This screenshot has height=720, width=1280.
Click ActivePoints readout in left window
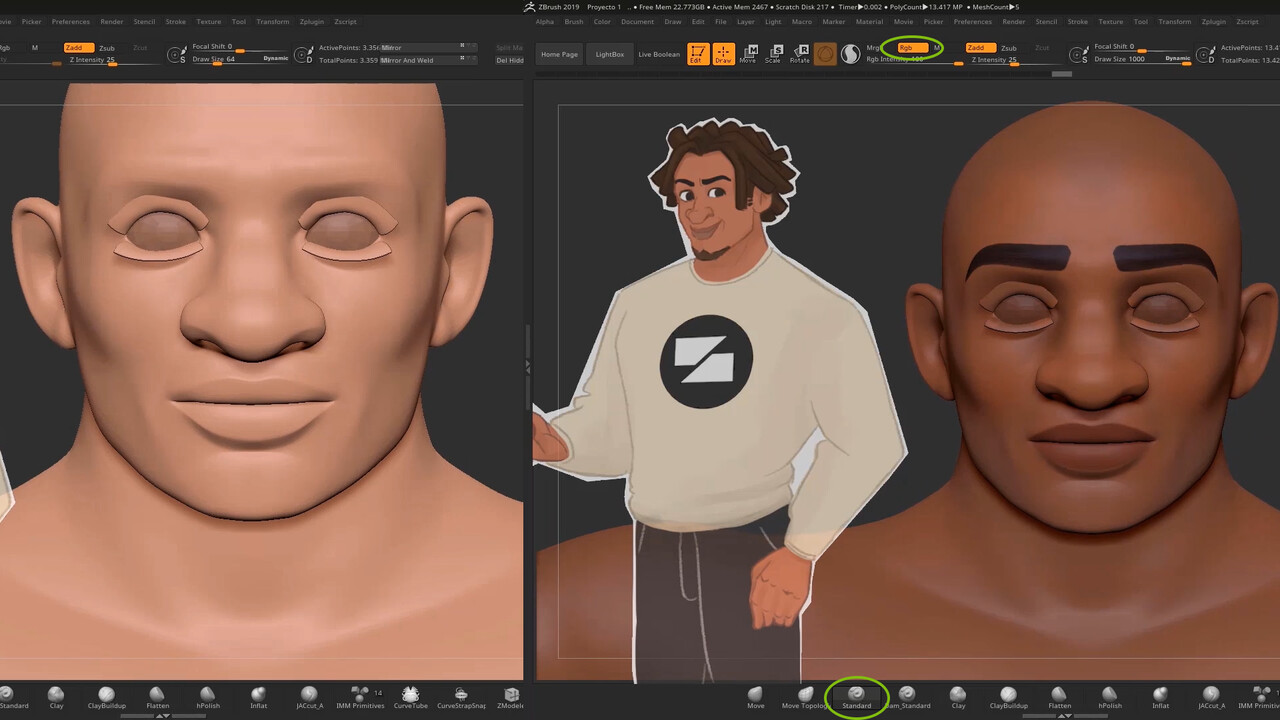349,47
